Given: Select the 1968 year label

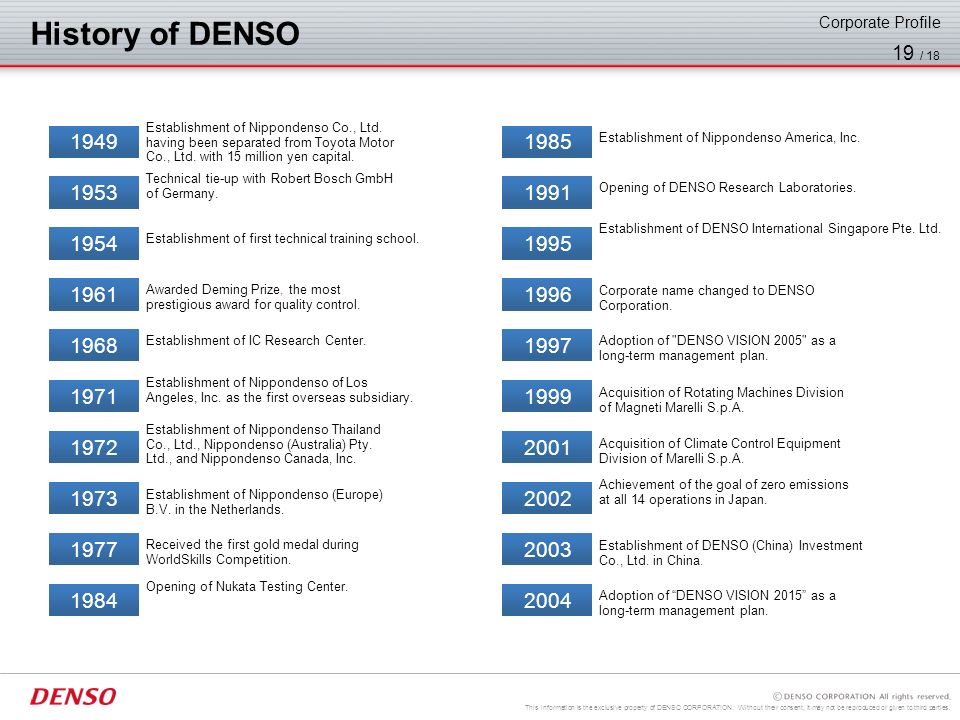Looking at the screenshot, I should click(94, 345).
